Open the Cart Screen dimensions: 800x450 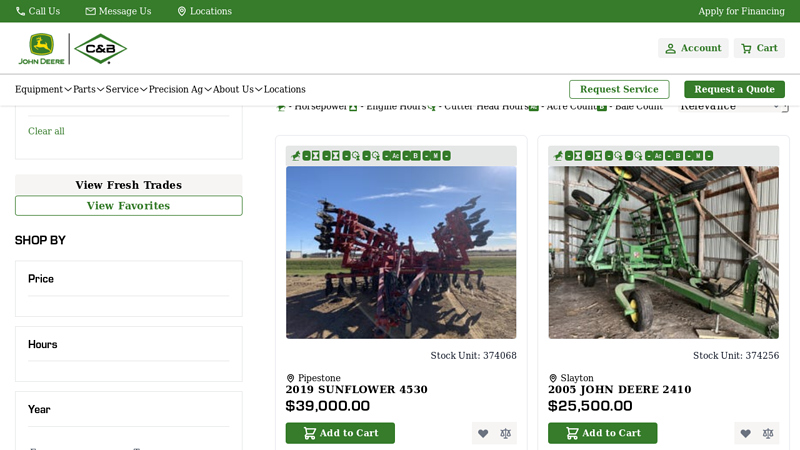(x=759, y=48)
